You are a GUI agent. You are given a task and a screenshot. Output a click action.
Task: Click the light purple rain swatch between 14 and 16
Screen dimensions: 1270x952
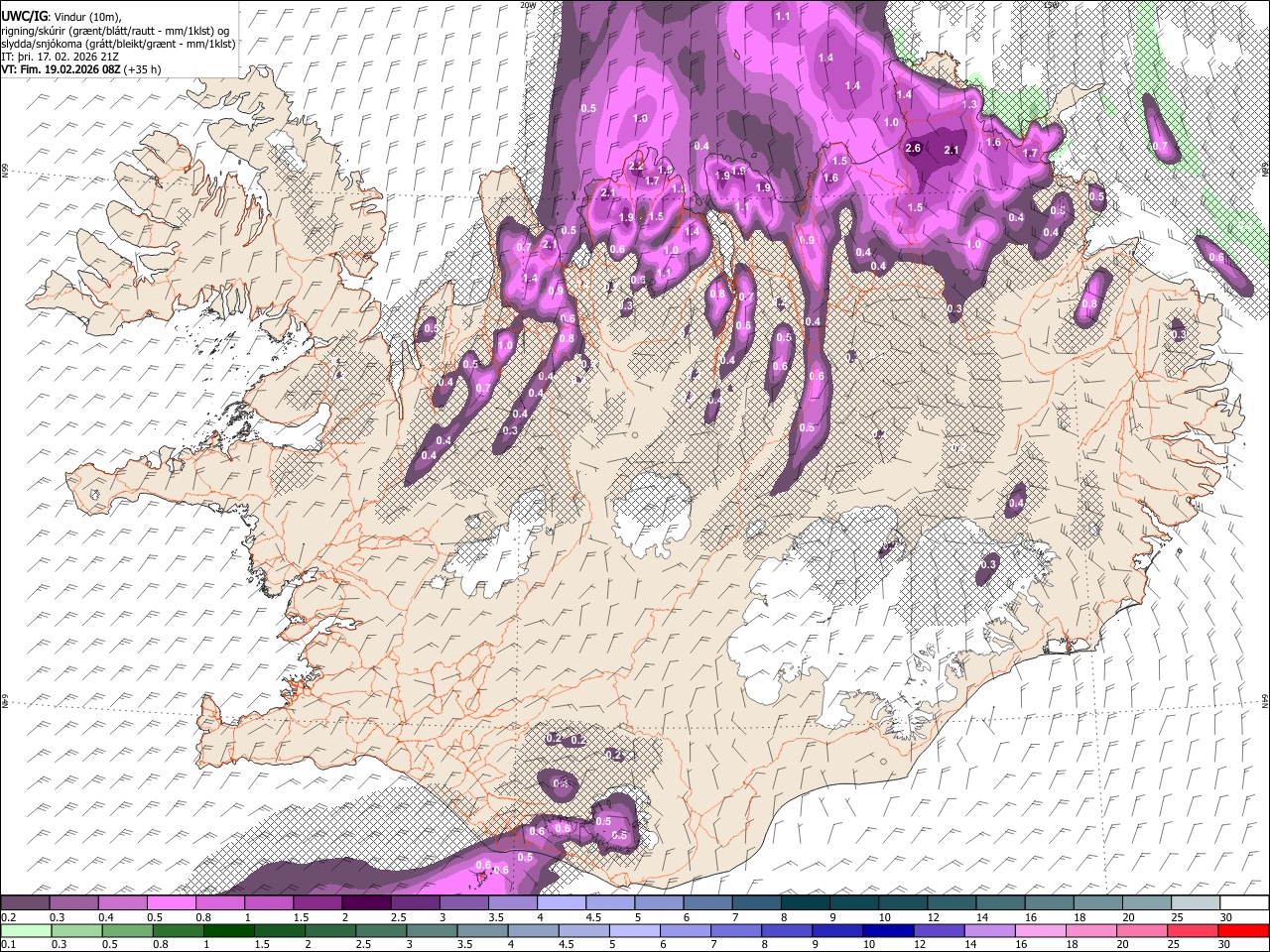click(990, 930)
